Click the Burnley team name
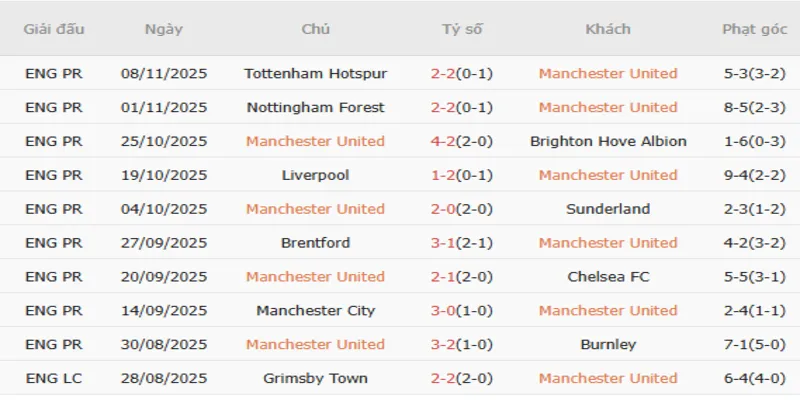800x400 pixels. (608, 345)
